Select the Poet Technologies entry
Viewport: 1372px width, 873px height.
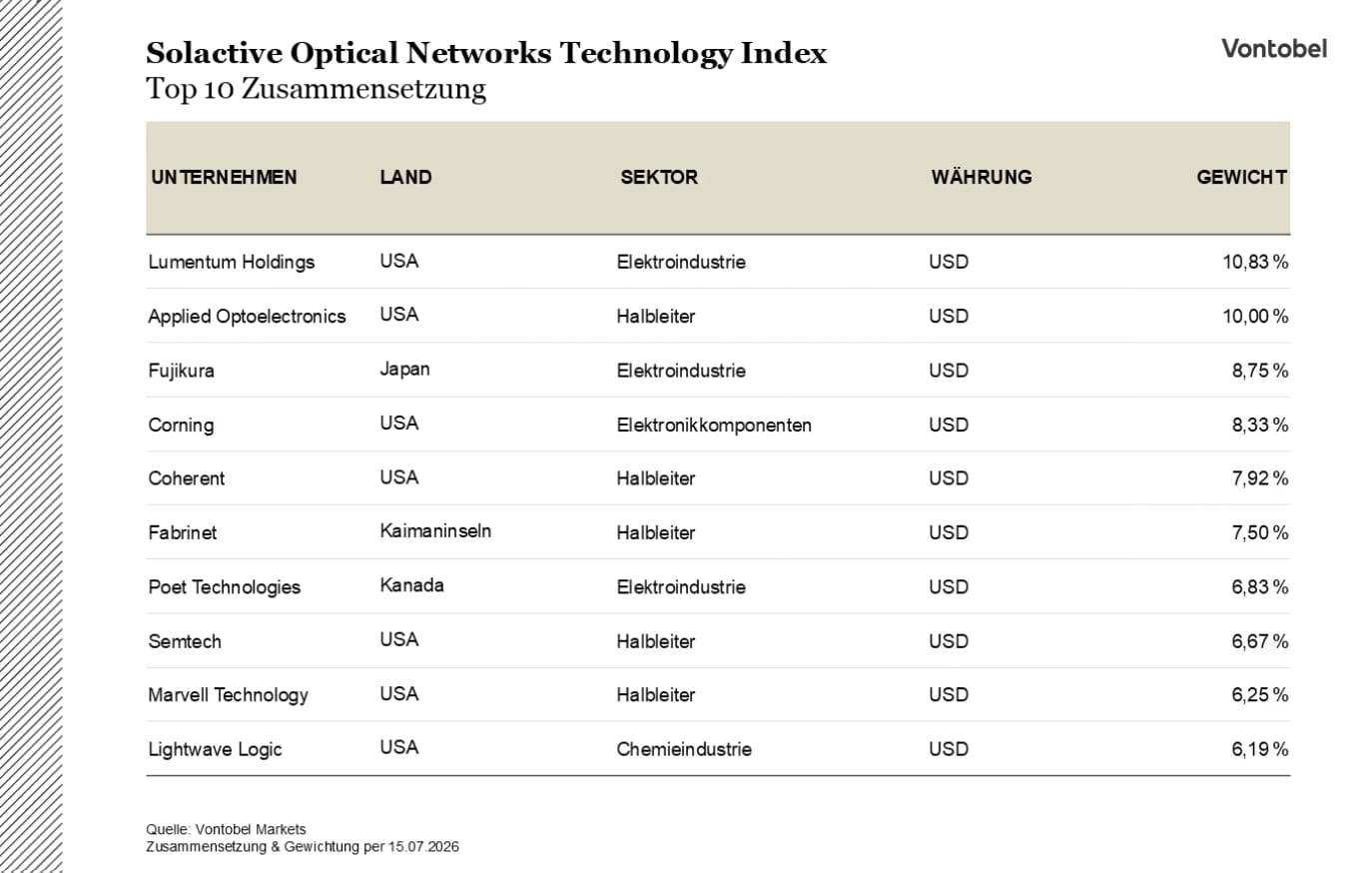pyautogui.click(x=225, y=587)
